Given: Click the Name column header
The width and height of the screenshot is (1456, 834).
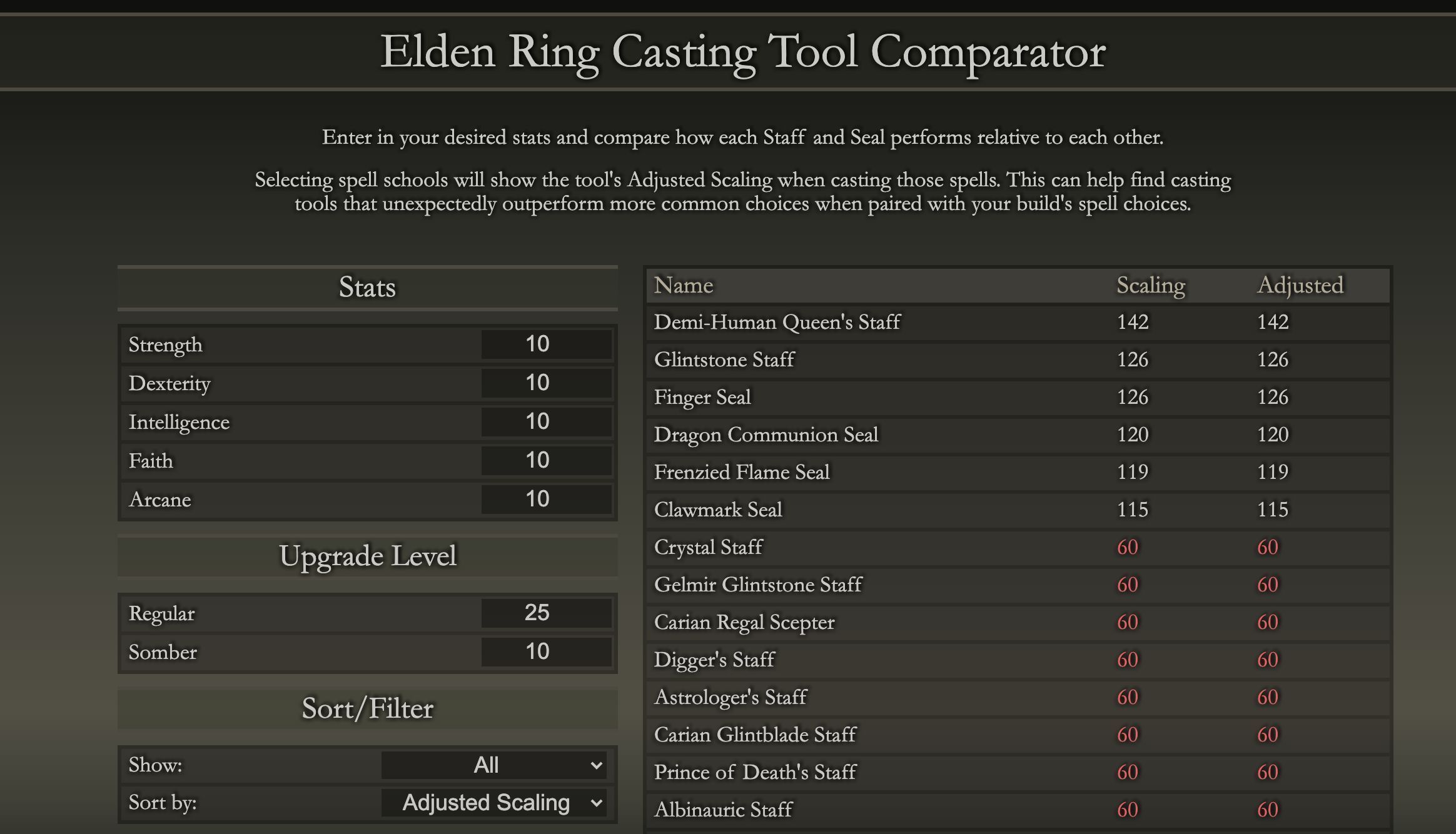Looking at the screenshot, I should click(684, 286).
